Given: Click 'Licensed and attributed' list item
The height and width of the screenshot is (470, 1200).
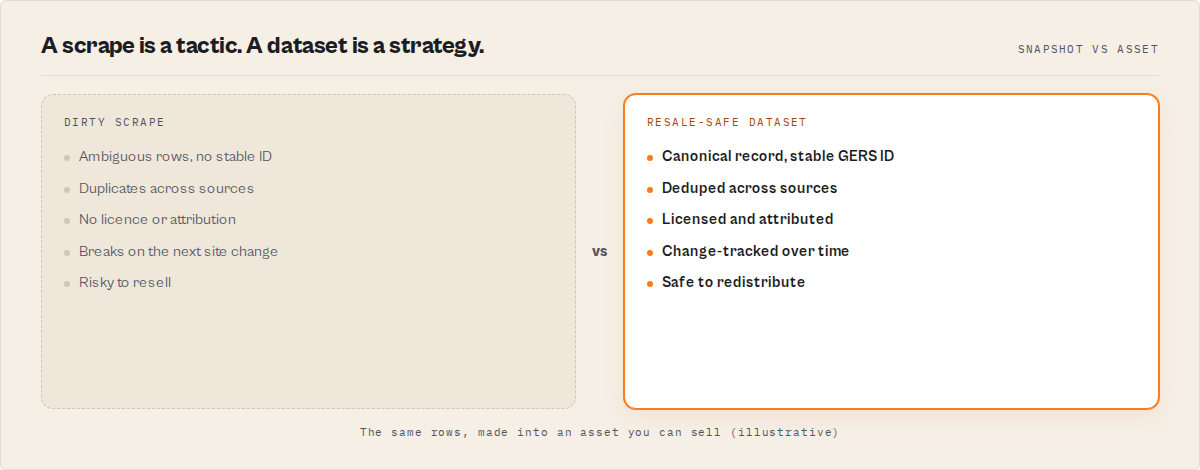Looking at the screenshot, I should [748, 219].
